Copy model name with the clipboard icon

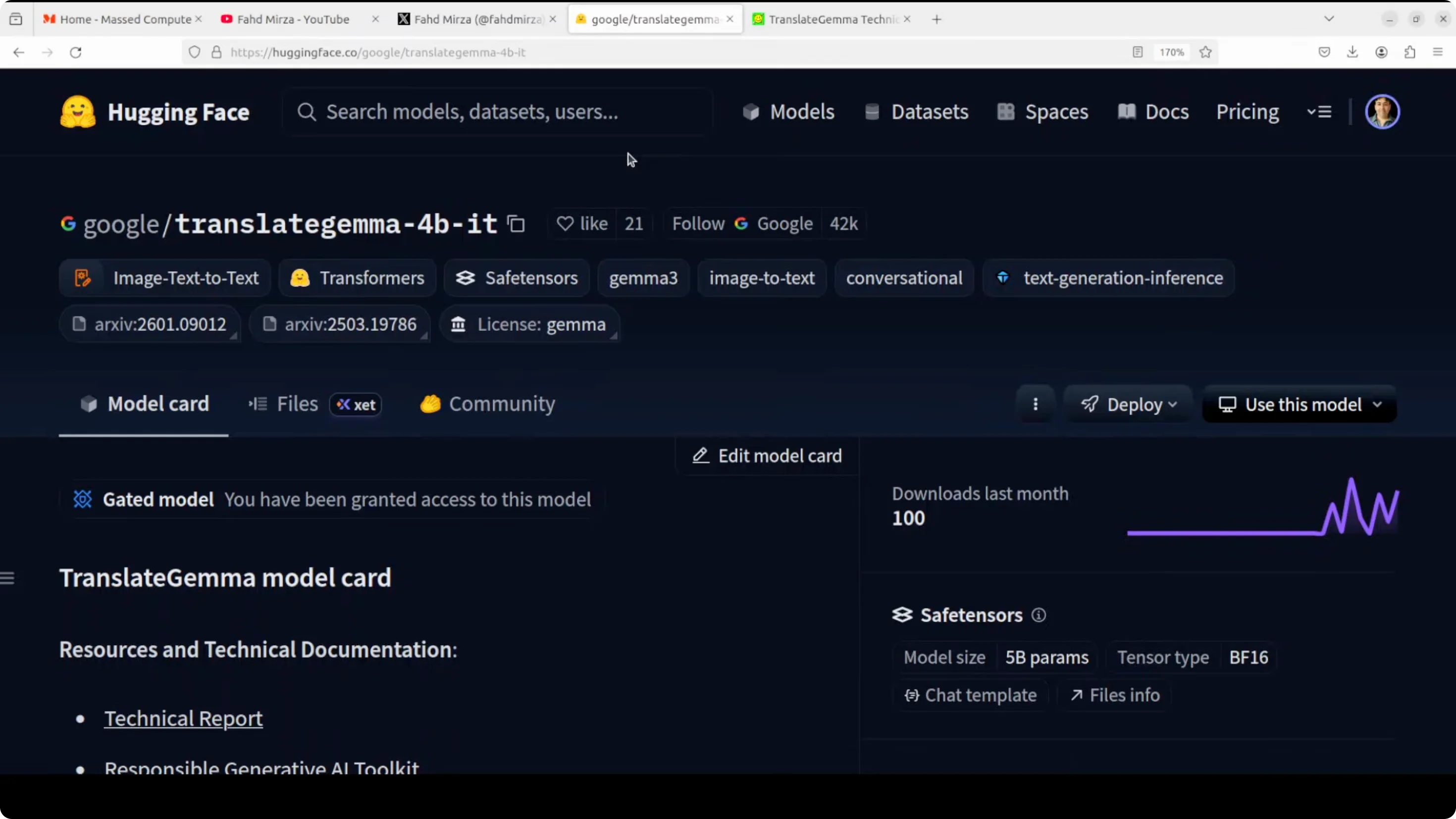[x=516, y=224]
